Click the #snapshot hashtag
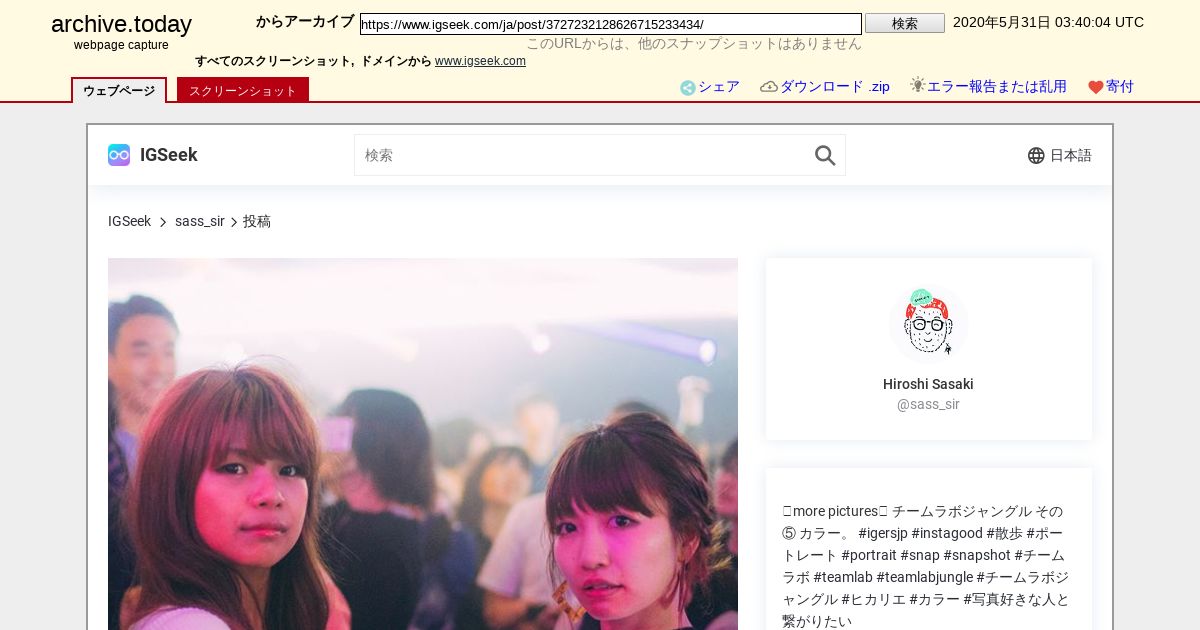Screen dimensions: 1200x630 (977, 555)
